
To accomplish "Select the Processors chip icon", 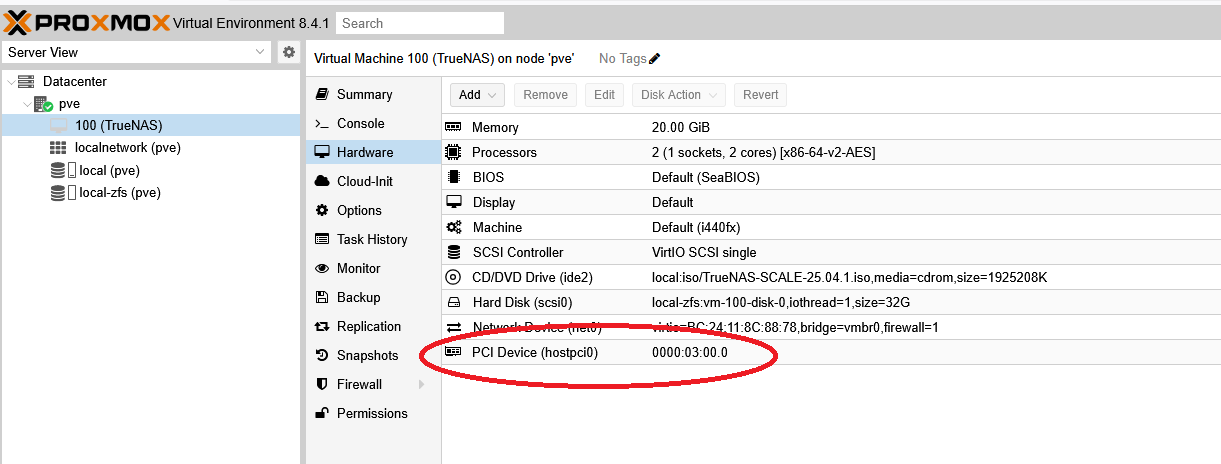I will click(453, 152).
